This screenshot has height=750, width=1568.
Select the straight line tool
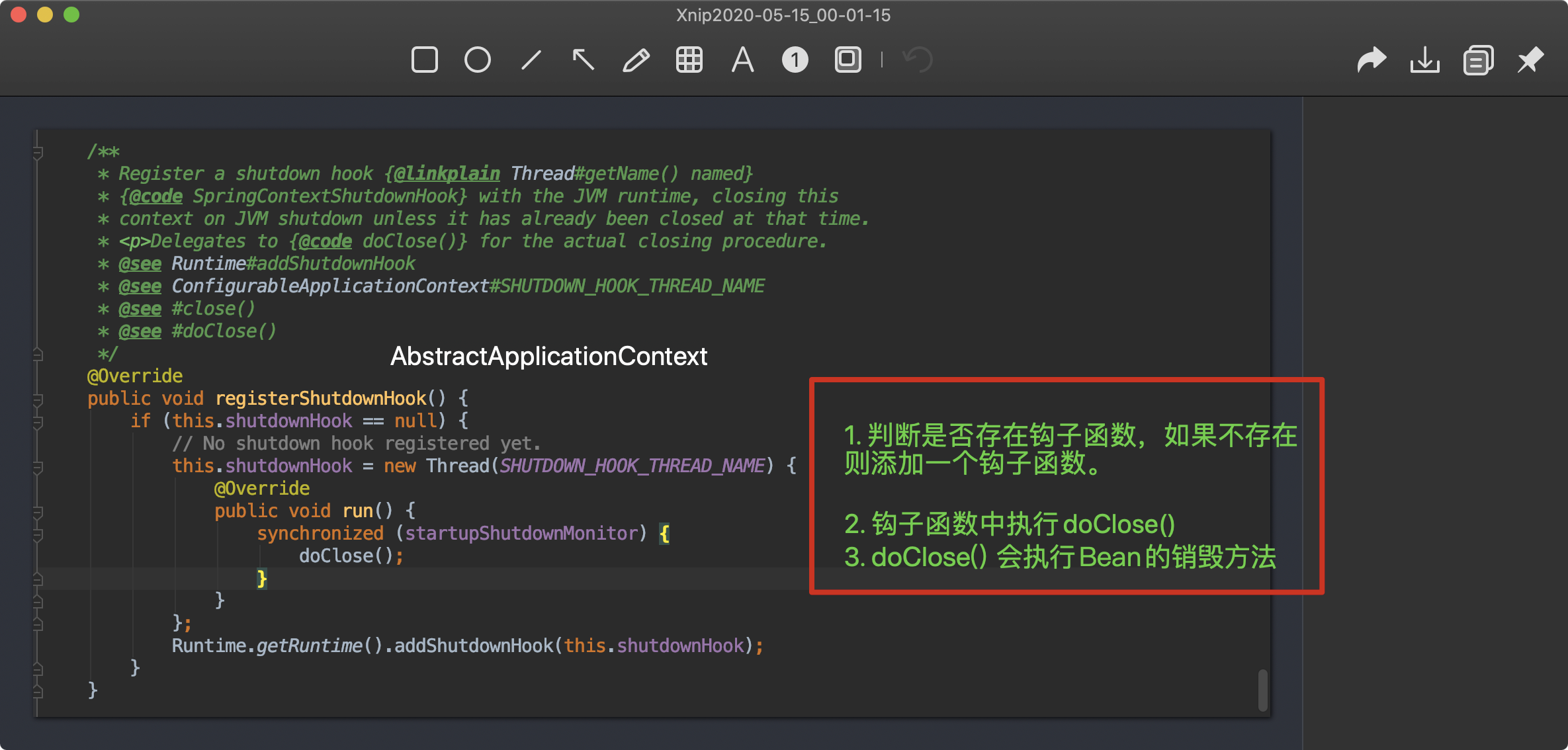[531, 60]
